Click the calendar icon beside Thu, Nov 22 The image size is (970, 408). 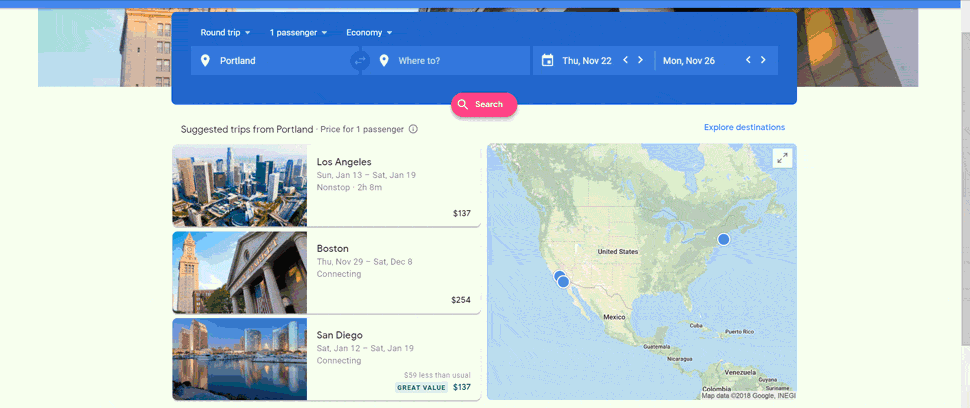547,61
